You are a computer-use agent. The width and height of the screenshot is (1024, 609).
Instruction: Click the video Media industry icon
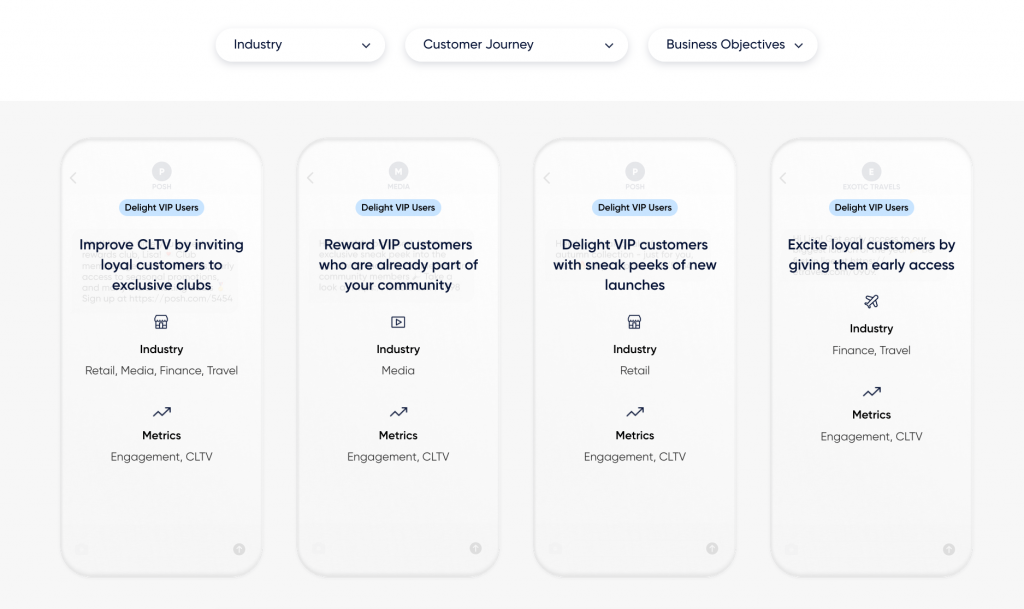coord(398,322)
